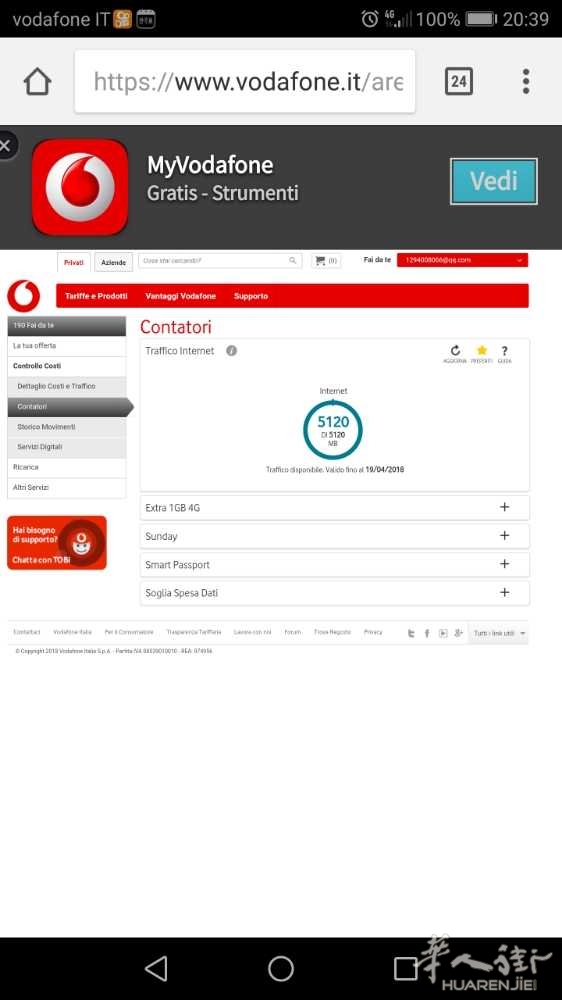This screenshot has width=562, height=1000.
Task: Open Tariffe e Prodotti menu
Action: pyautogui.click(x=96, y=296)
